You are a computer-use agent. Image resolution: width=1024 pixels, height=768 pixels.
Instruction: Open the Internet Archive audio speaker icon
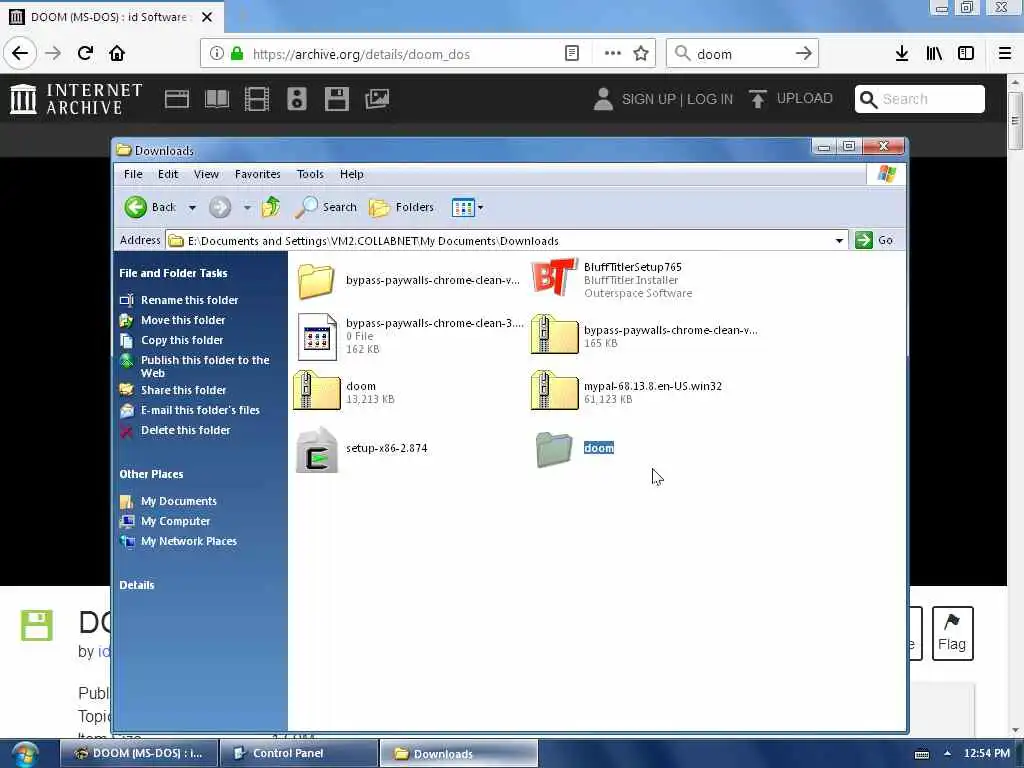[x=296, y=99]
